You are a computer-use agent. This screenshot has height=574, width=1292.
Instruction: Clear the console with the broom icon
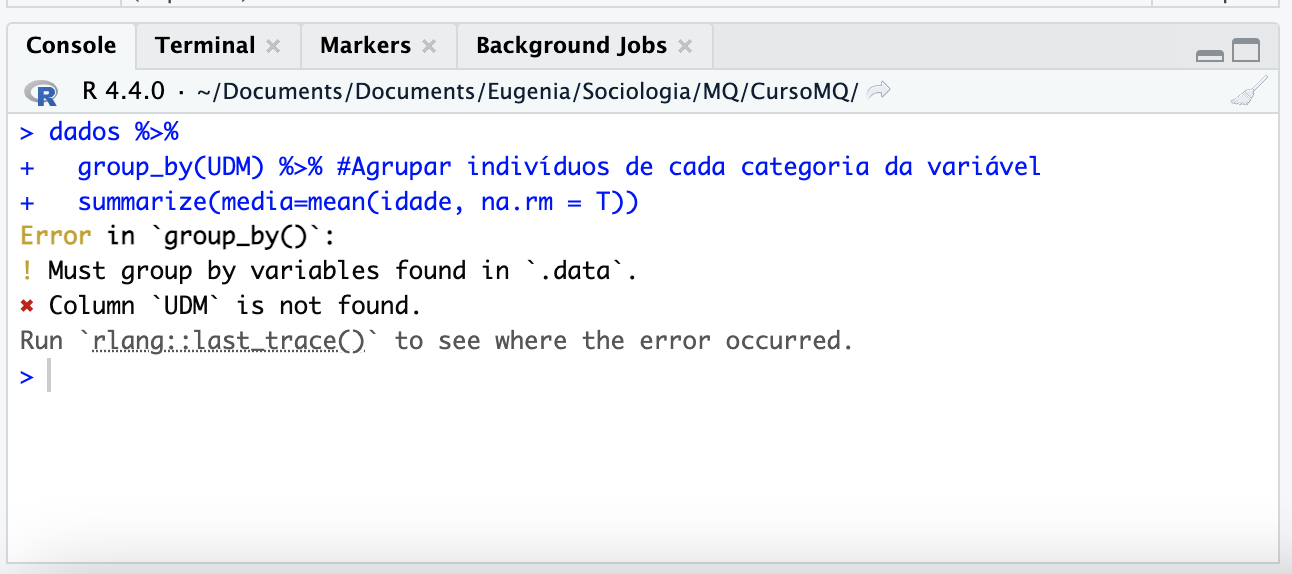[x=1248, y=92]
